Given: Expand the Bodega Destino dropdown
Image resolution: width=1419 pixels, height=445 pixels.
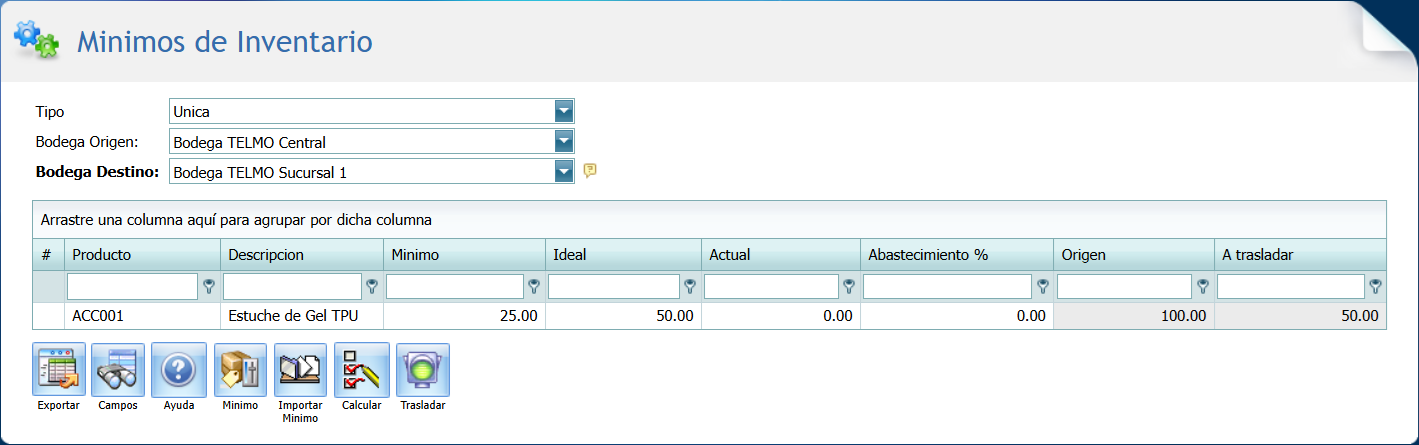Looking at the screenshot, I should click(x=564, y=172).
